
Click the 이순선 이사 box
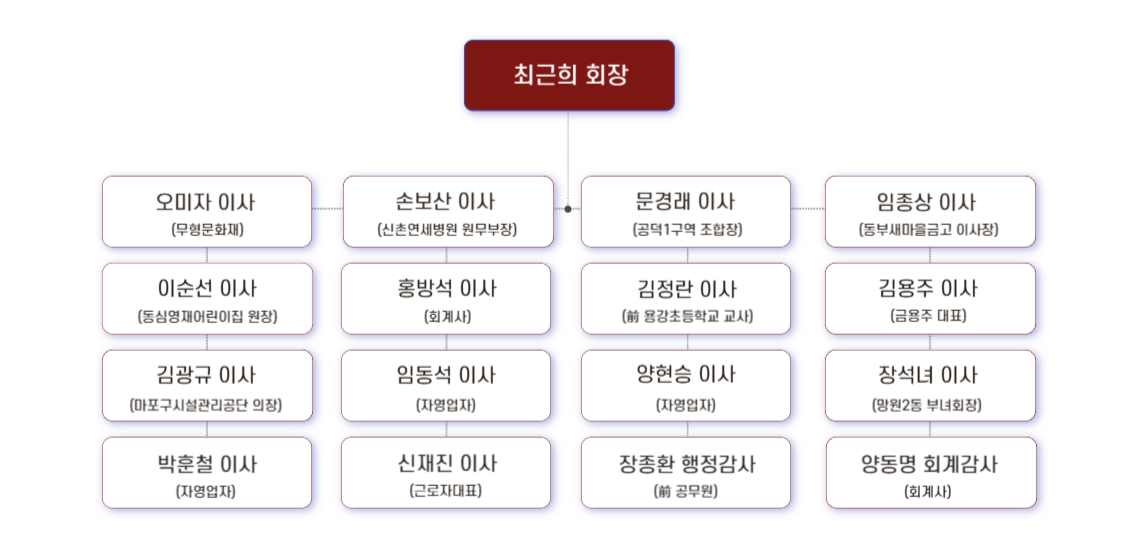pyautogui.click(x=207, y=298)
